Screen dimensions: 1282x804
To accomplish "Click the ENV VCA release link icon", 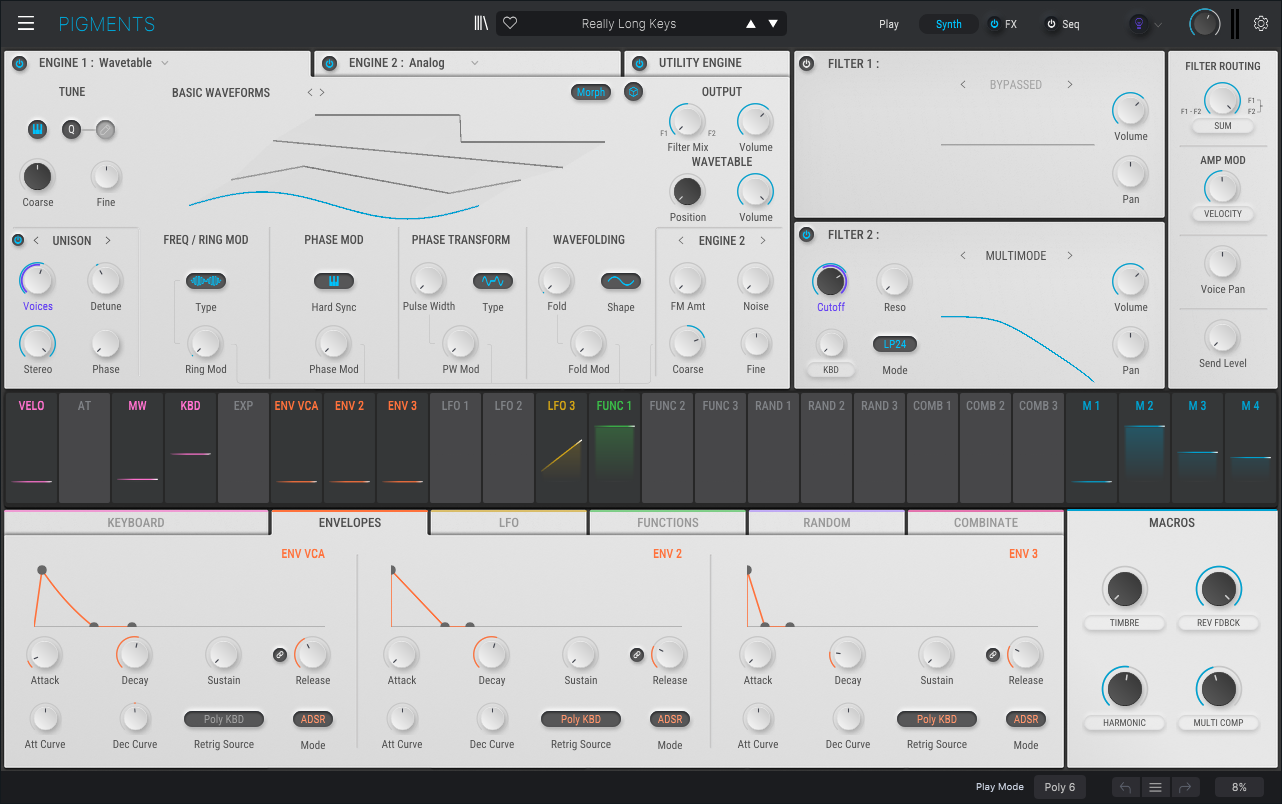I will pyautogui.click(x=280, y=655).
